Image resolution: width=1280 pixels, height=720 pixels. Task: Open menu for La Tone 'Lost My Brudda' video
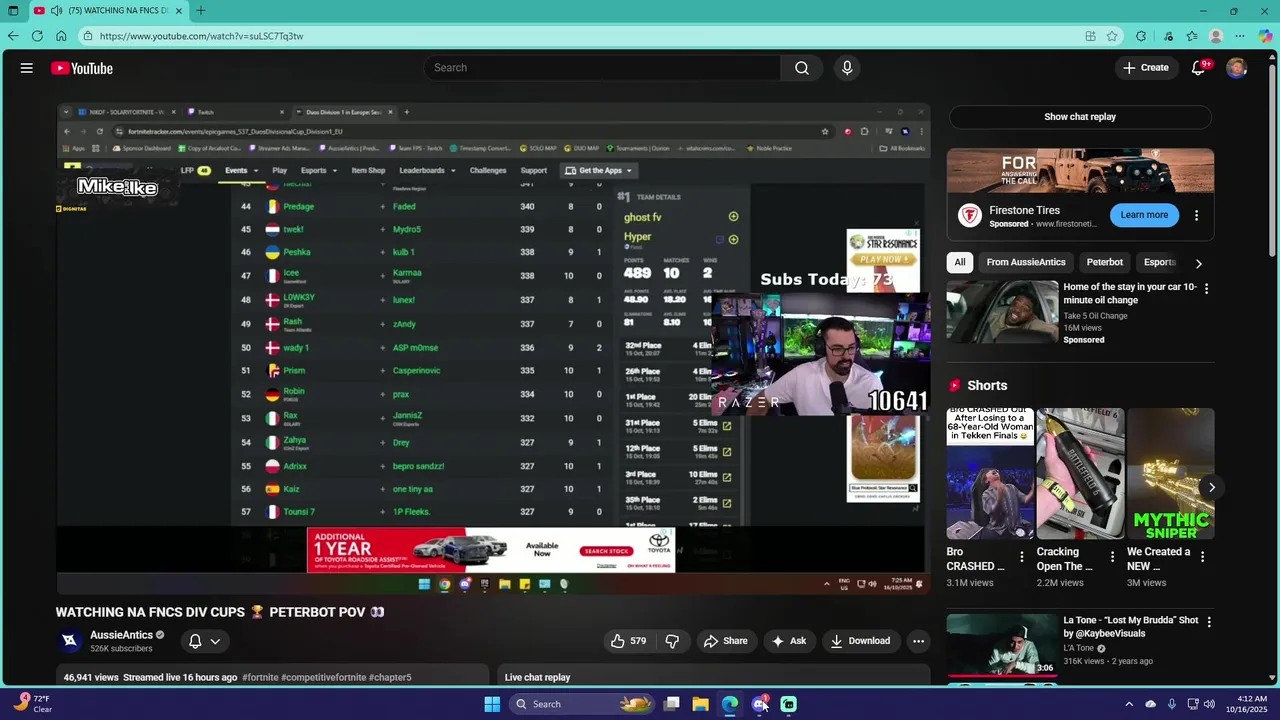[x=1208, y=622]
